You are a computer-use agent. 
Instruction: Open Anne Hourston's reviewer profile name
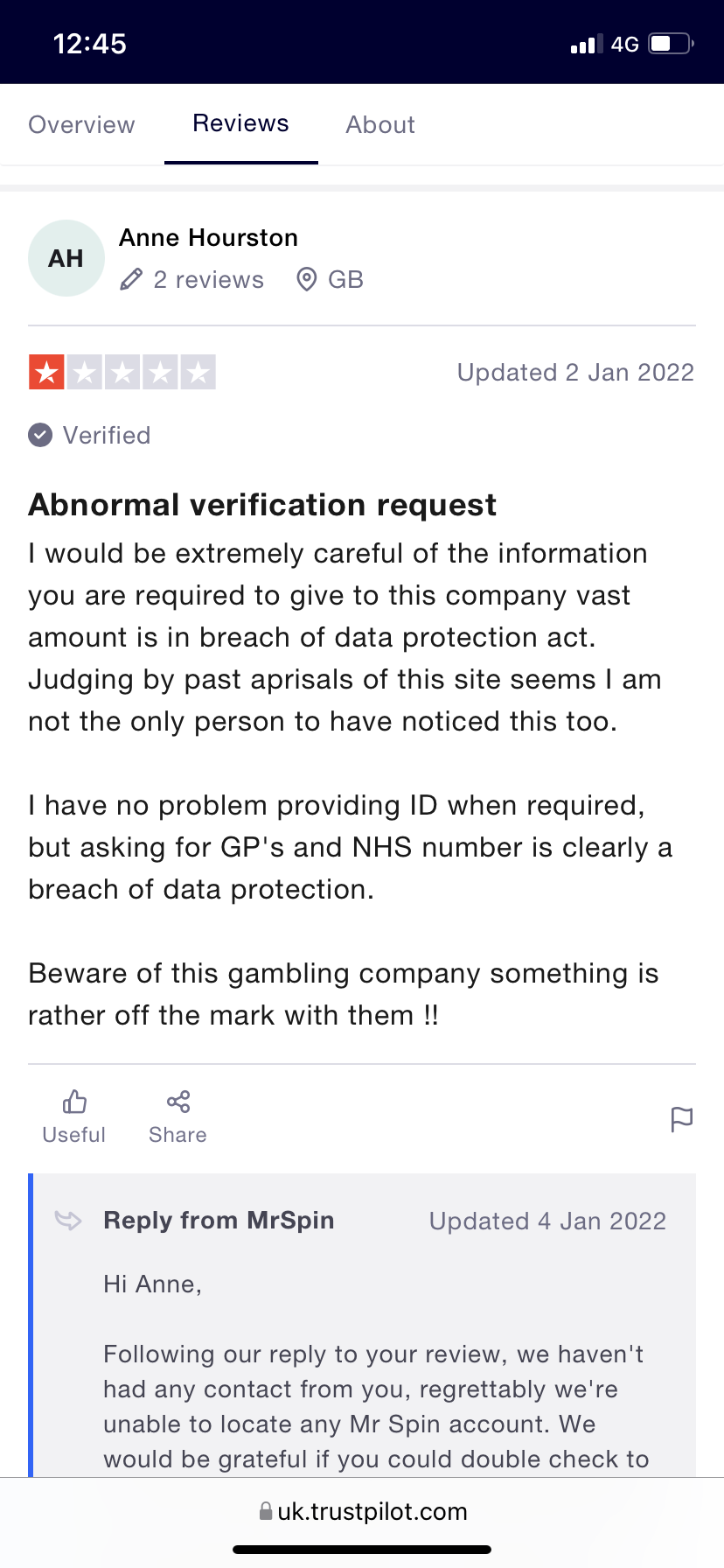pos(208,237)
